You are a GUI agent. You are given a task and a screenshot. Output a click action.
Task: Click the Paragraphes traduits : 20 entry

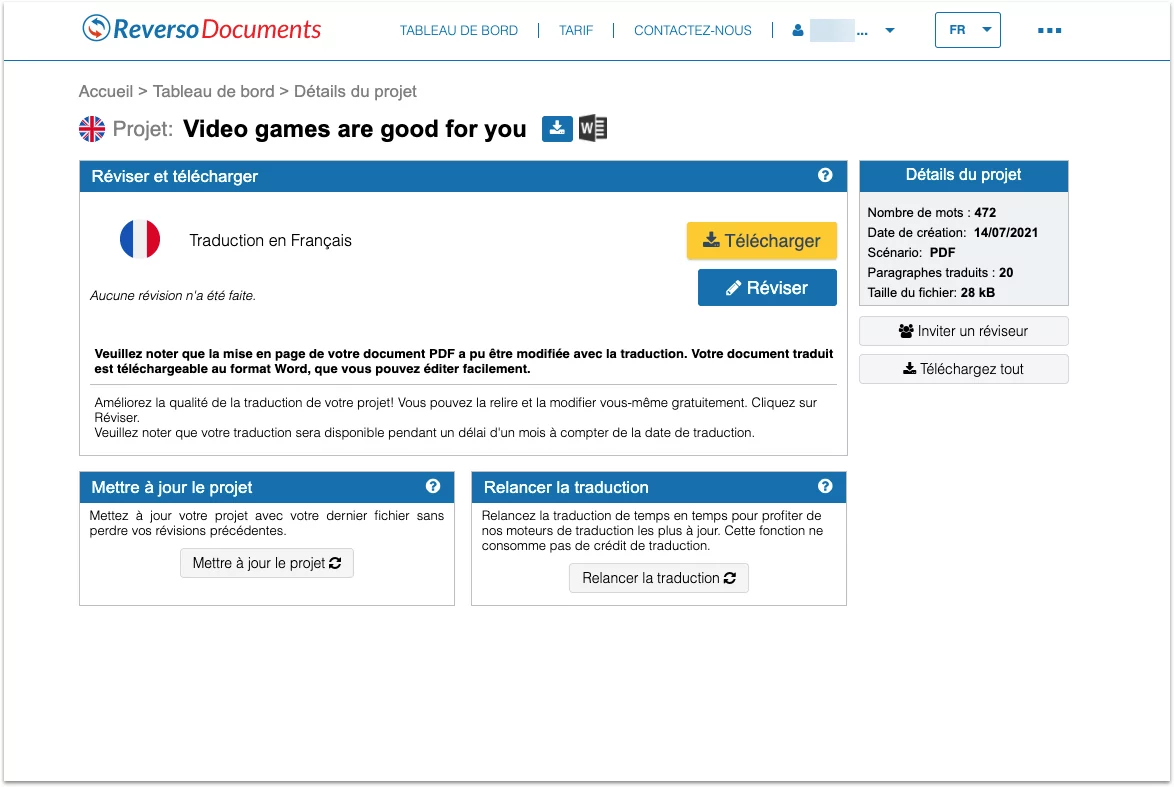(940, 273)
